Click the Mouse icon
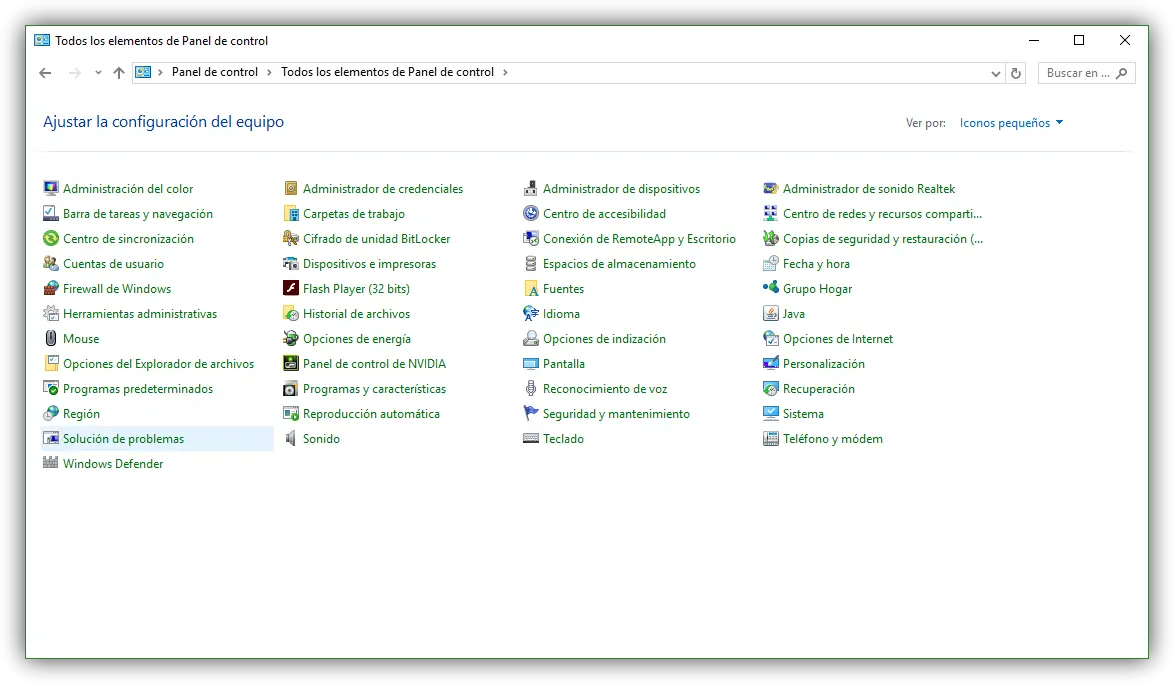The width and height of the screenshot is (1174, 684). (x=51, y=338)
